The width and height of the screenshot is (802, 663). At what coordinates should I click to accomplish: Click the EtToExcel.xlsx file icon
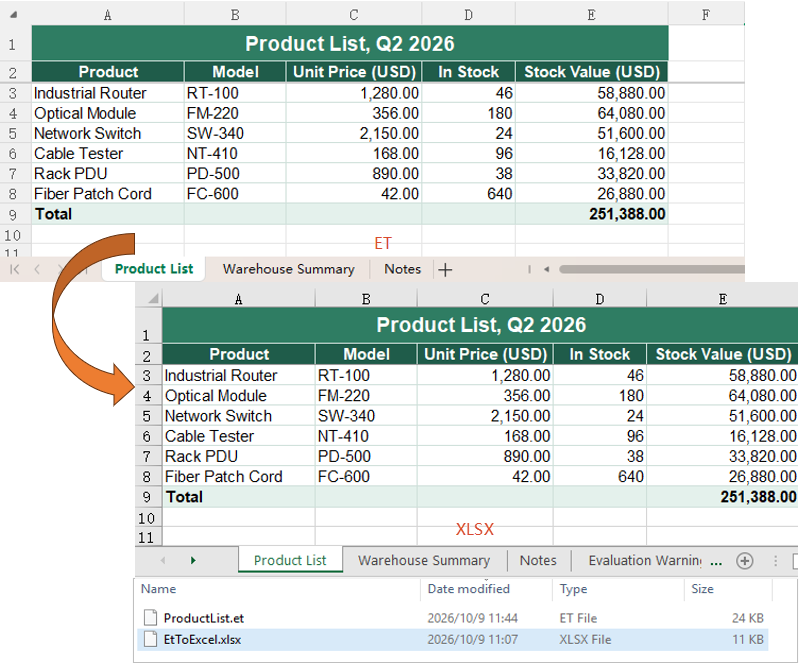(150, 639)
